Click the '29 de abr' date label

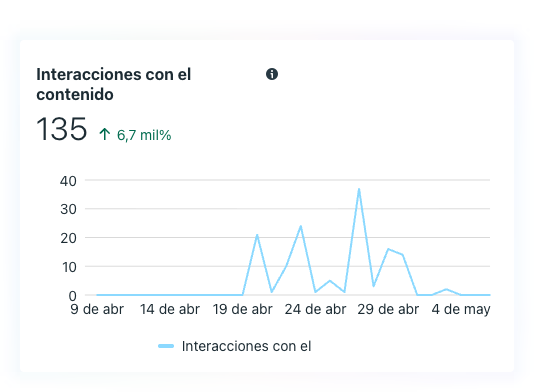click(388, 309)
